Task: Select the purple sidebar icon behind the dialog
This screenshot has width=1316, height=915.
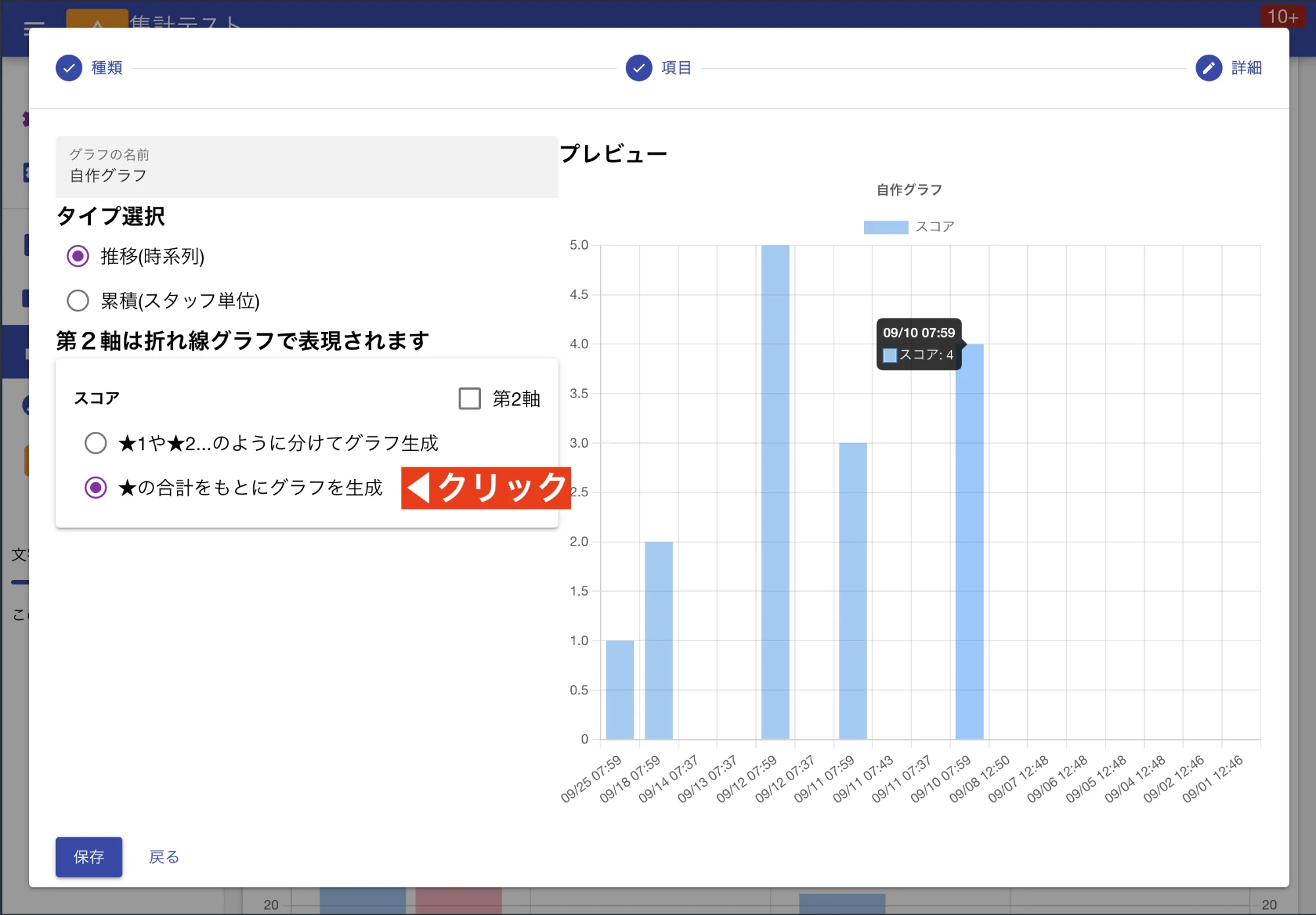Action: point(26,120)
